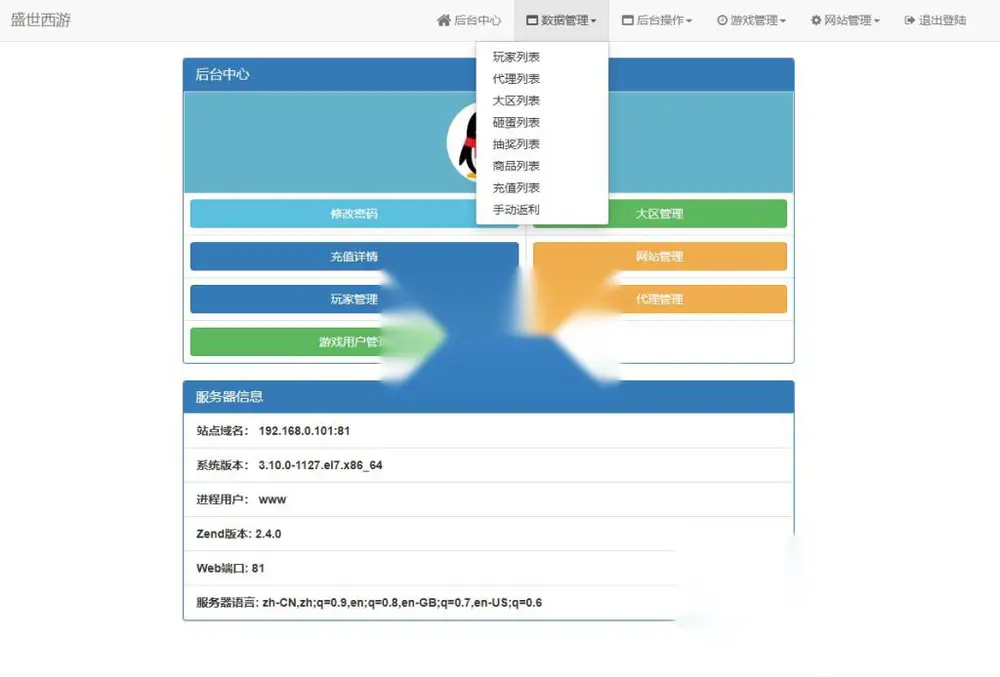Click the 服务器语言 zh-CN row
The image size is (1000, 677).
tap(489, 603)
